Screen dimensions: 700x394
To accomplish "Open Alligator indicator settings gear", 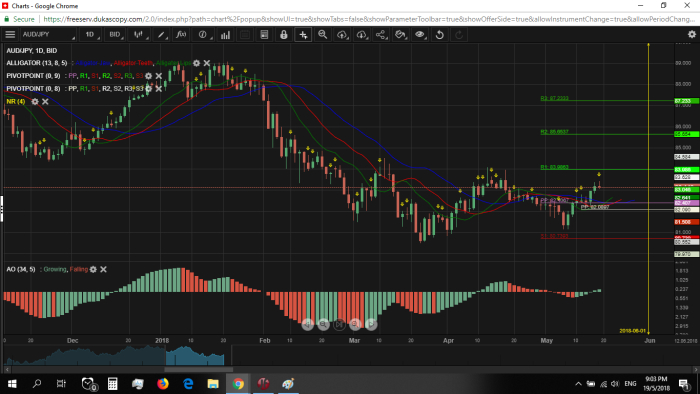I will 196,63.
